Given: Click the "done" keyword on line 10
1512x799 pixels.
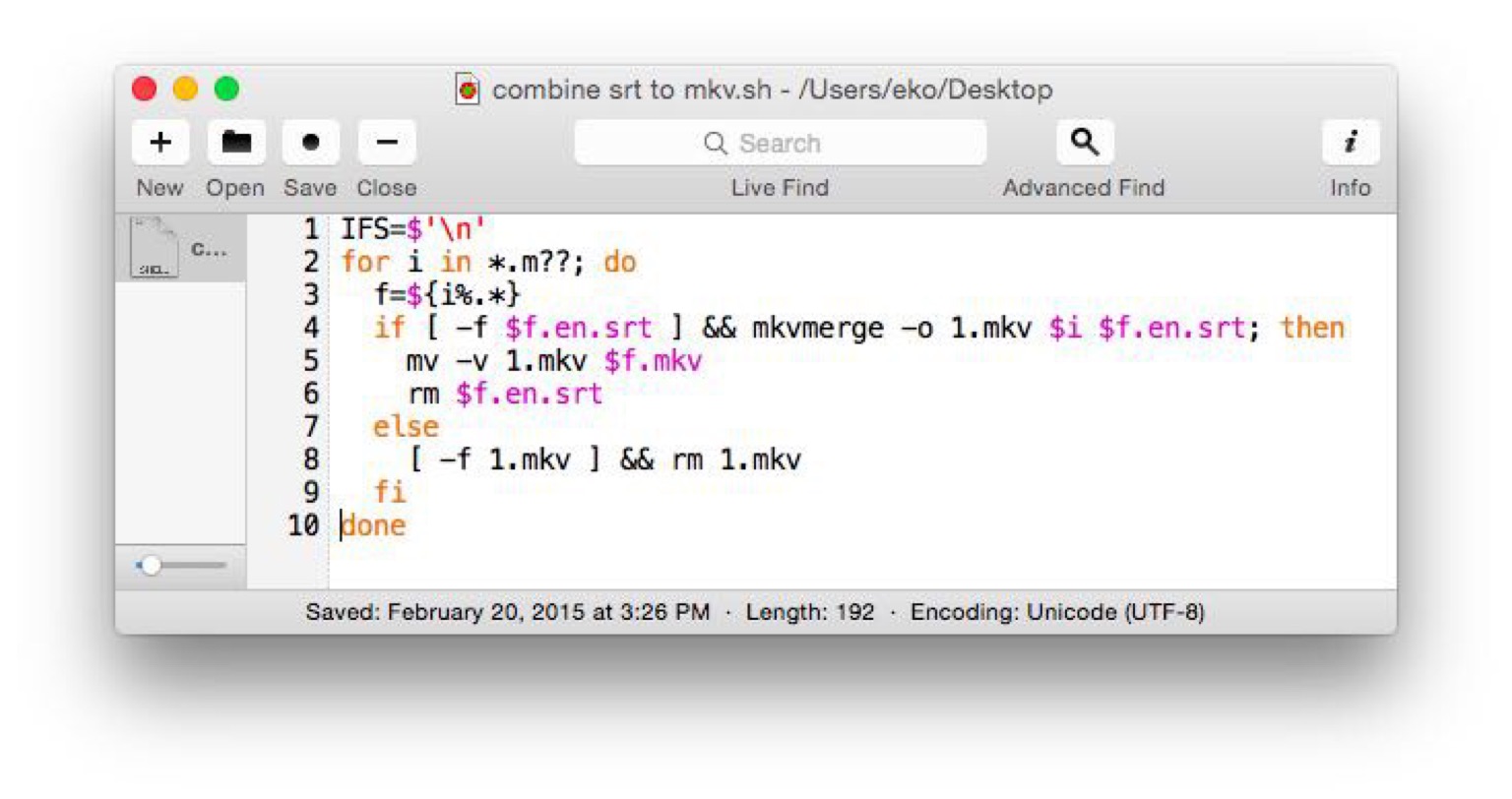Looking at the screenshot, I should tap(373, 525).
